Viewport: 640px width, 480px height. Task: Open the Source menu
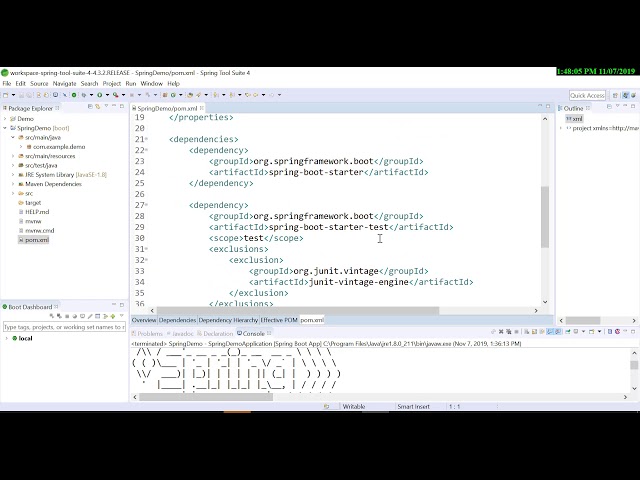pos(39,84)
